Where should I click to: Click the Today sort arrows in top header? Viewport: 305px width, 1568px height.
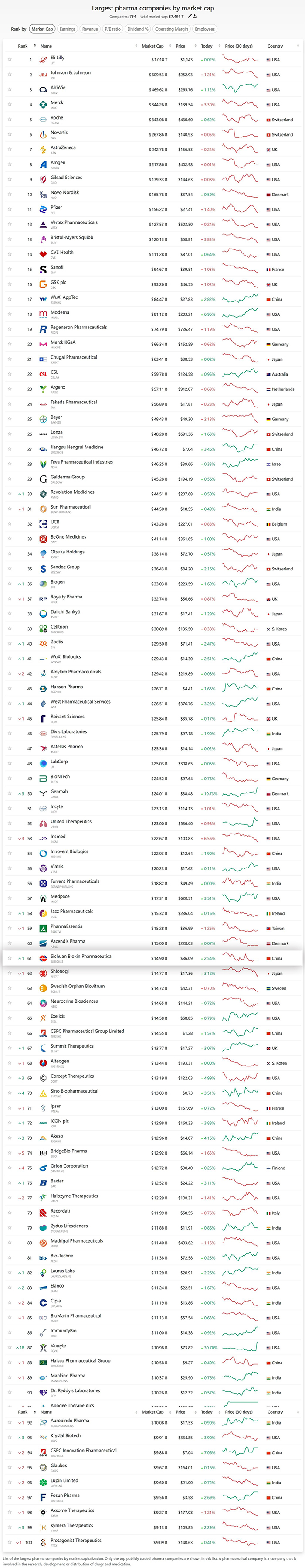tap(219, 46)
